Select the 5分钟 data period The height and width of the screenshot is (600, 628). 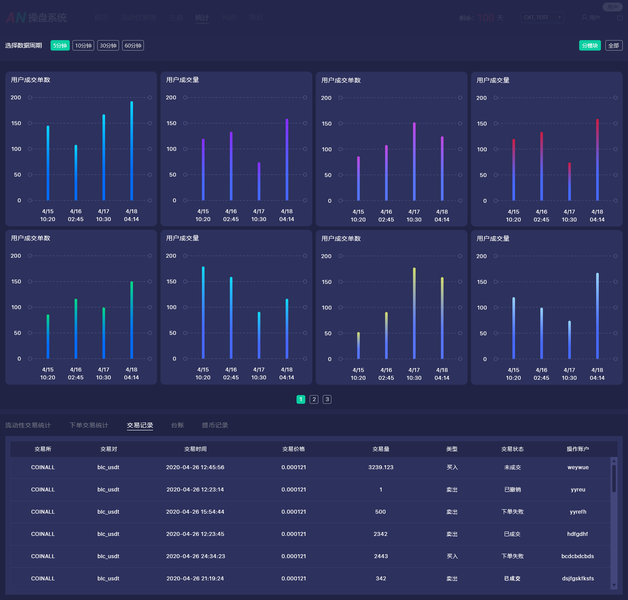[x=60, y=46]
